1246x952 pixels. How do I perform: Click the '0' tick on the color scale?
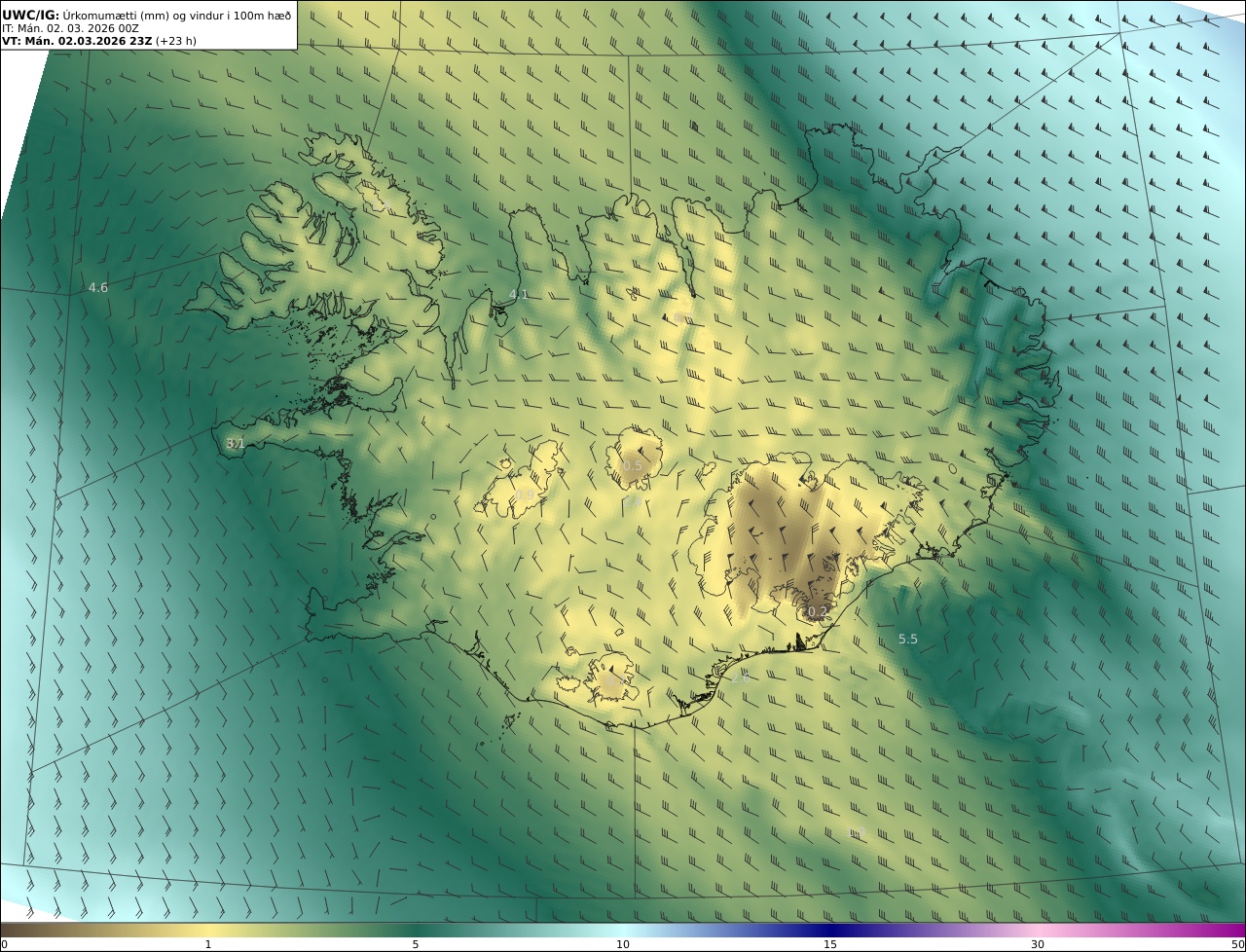pyautogui.click(x=4, y=944)
